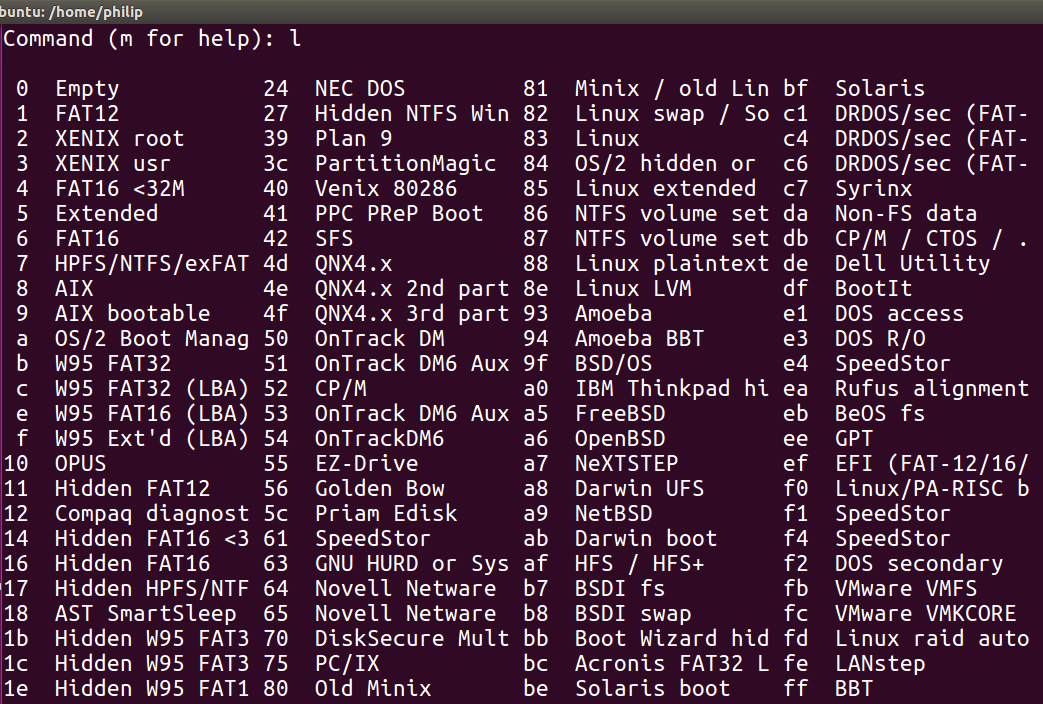Click 'IBM Thinkpad hi' entry
Screen dimensions: 1043x704
click(672, 389)
